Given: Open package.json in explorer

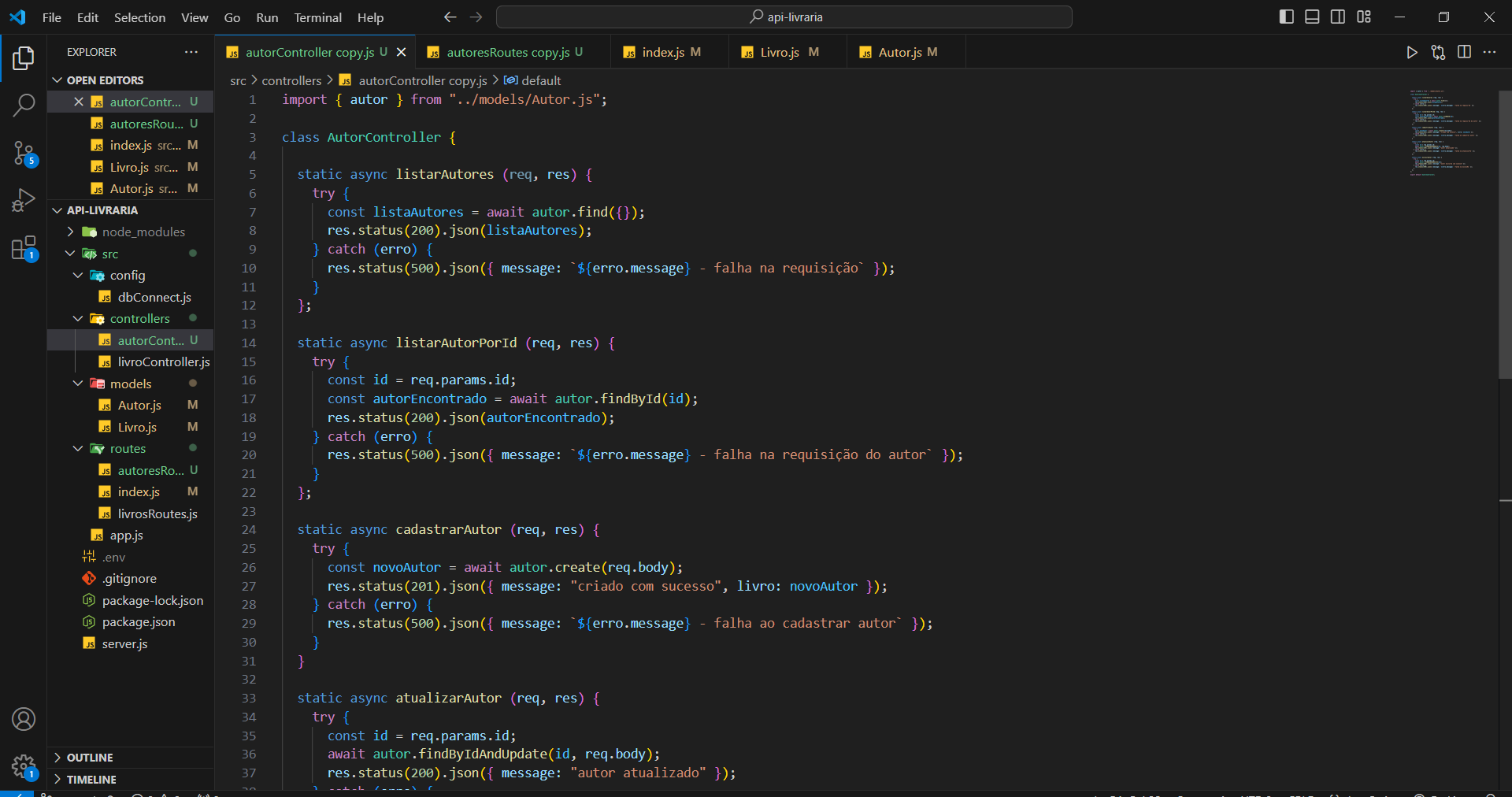Looking at the screenshot, I should (130, 621).
